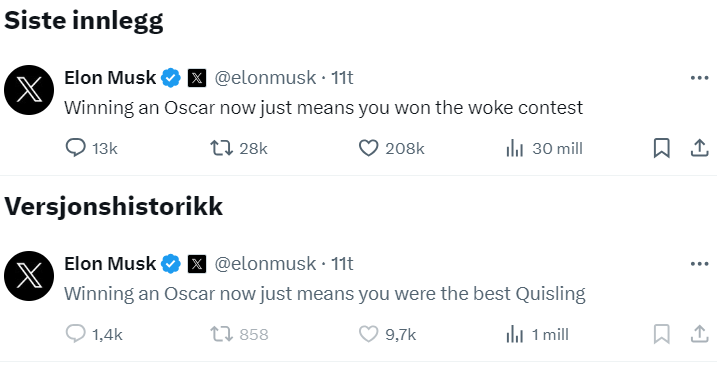Share the Quisling version post

pos(699,334)
